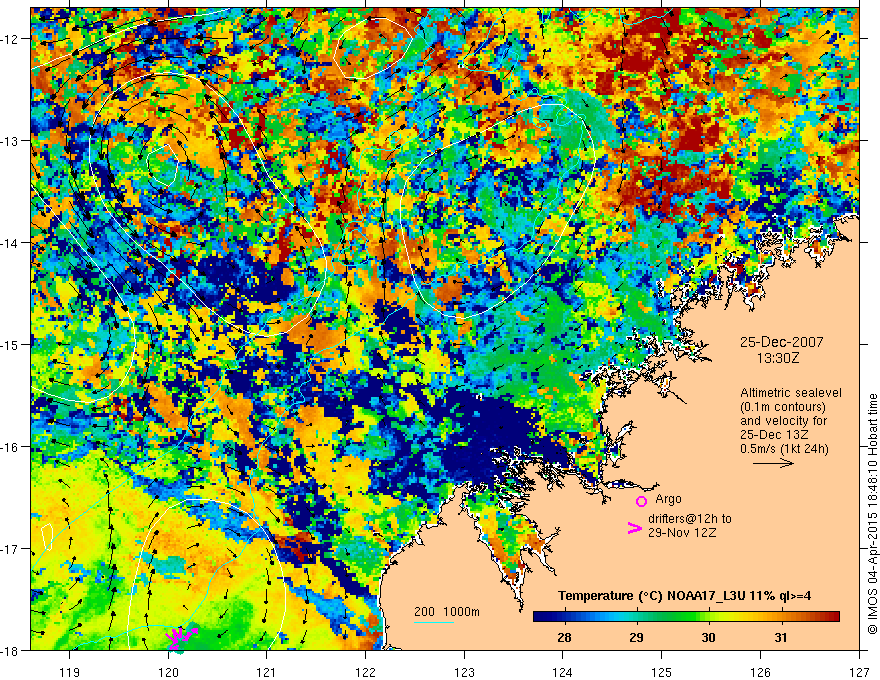This screenshot has height=680, width=880.
Task: Click the '-14' latitude axis label
Action: coord(10,243)
